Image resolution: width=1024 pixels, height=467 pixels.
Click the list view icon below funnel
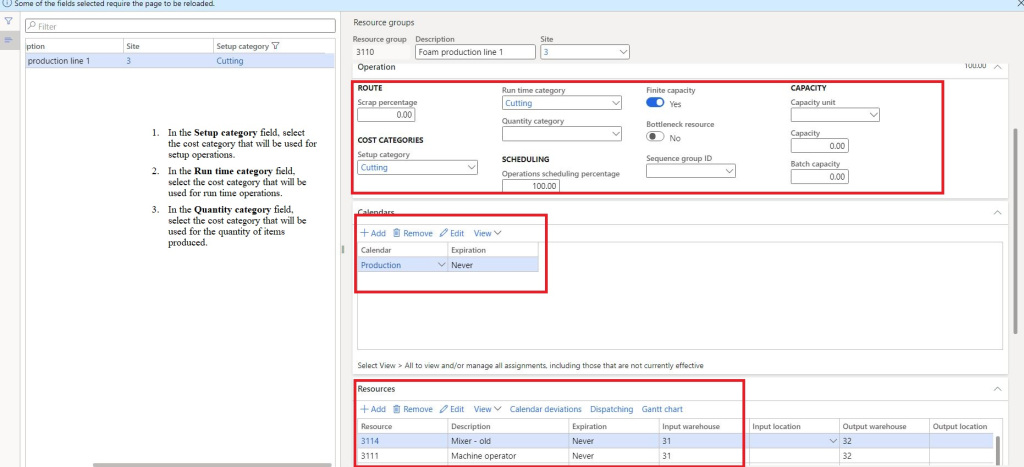[x=9, y=40]
